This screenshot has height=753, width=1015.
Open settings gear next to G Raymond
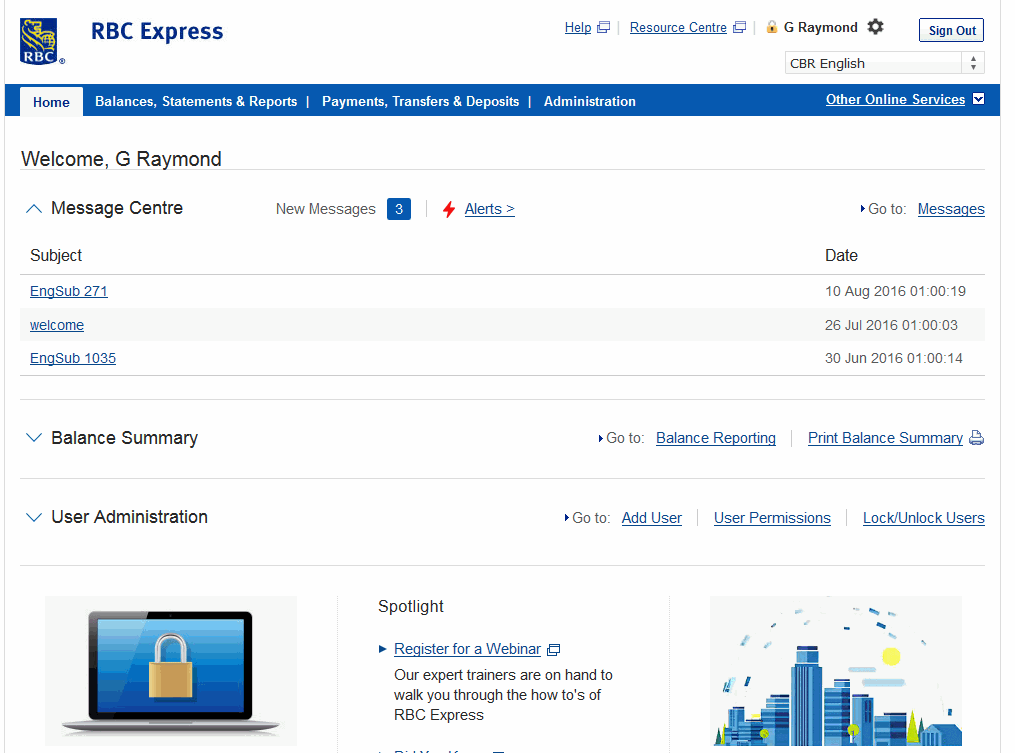(875, 27)
